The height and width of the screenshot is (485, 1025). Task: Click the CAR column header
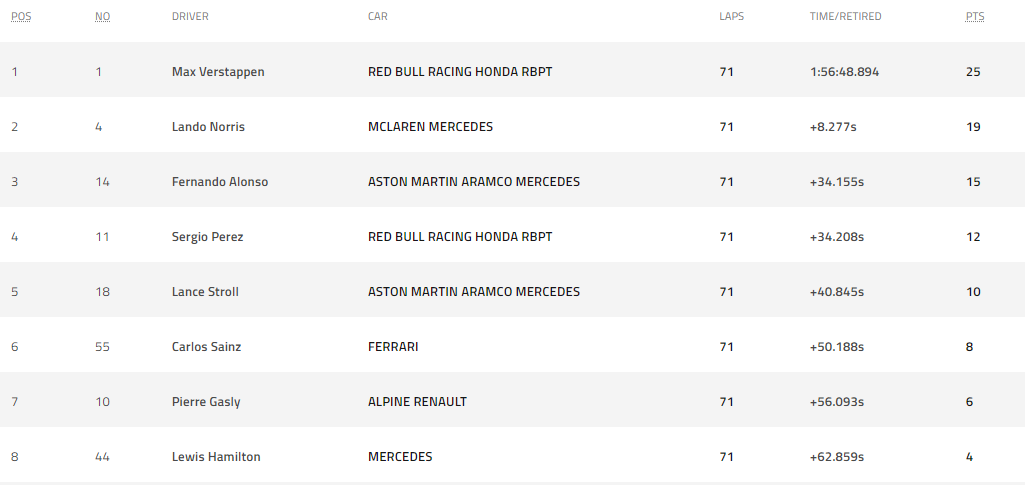click(378, 16)
